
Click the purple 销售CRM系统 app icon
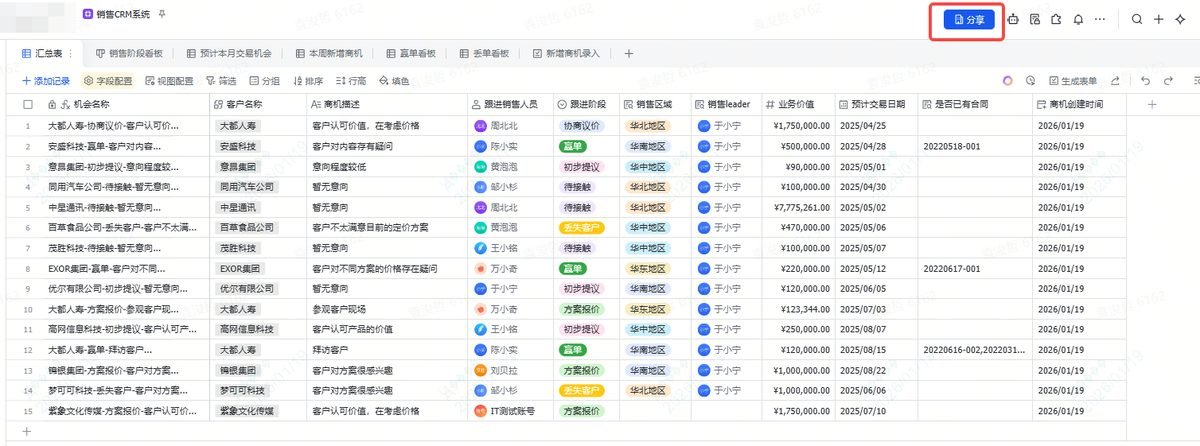[88, 14]
